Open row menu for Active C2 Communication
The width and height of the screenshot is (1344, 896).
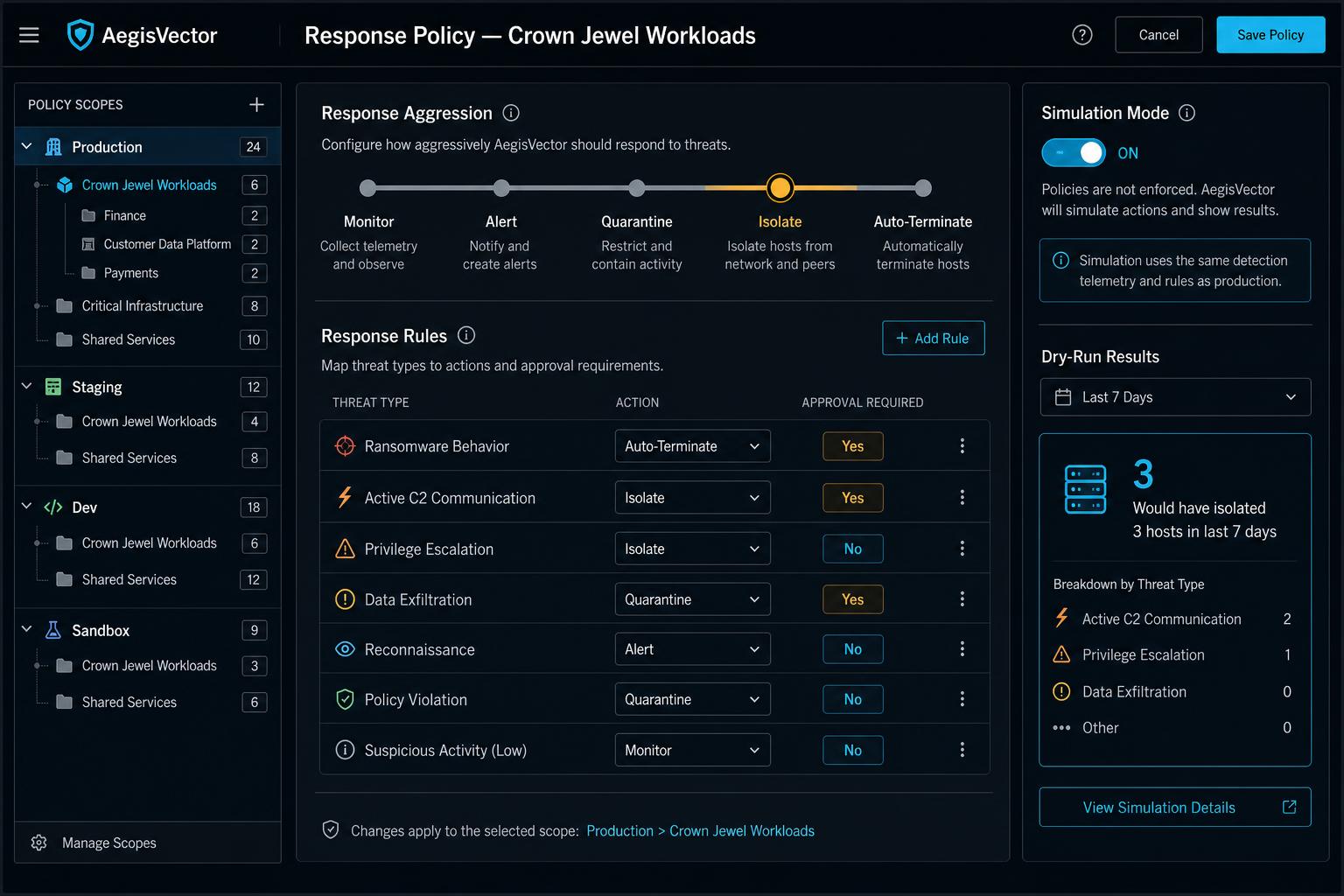pyautogui.click(x=962, y=497)
